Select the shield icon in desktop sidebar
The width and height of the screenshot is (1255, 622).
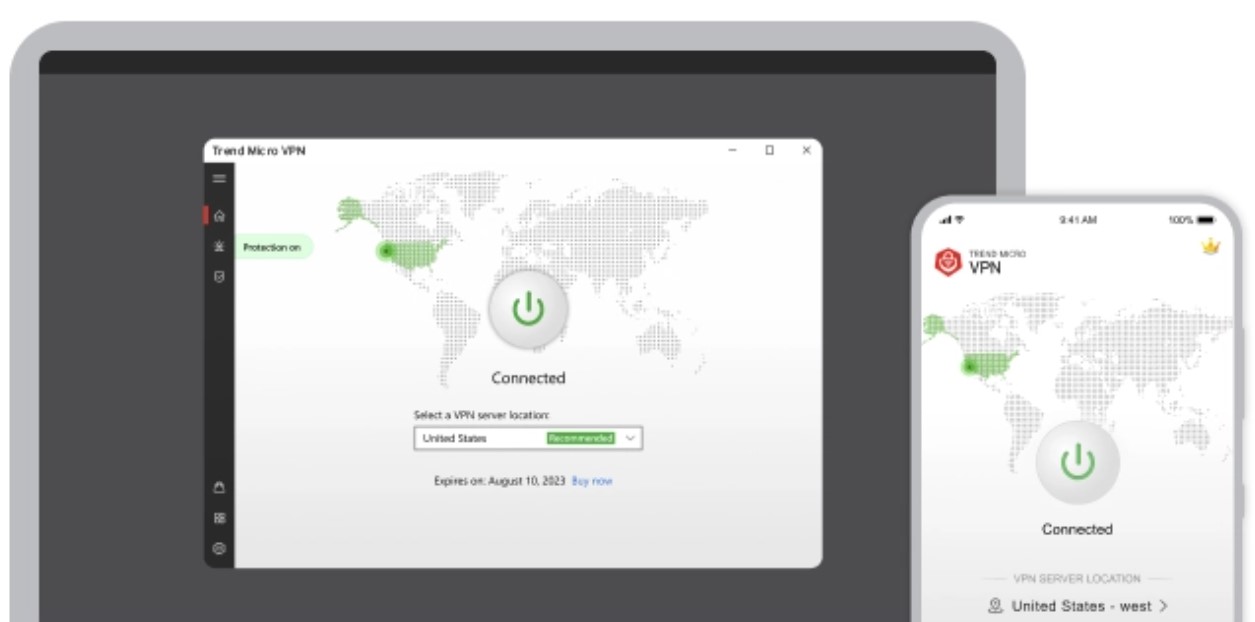click(220, 276)
